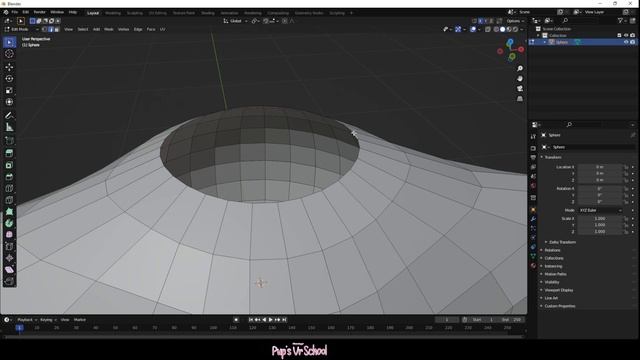Screen dimensions: 640x360
Task: Hide Sphere in the outliner with eye icon
Action: [626, 42]
